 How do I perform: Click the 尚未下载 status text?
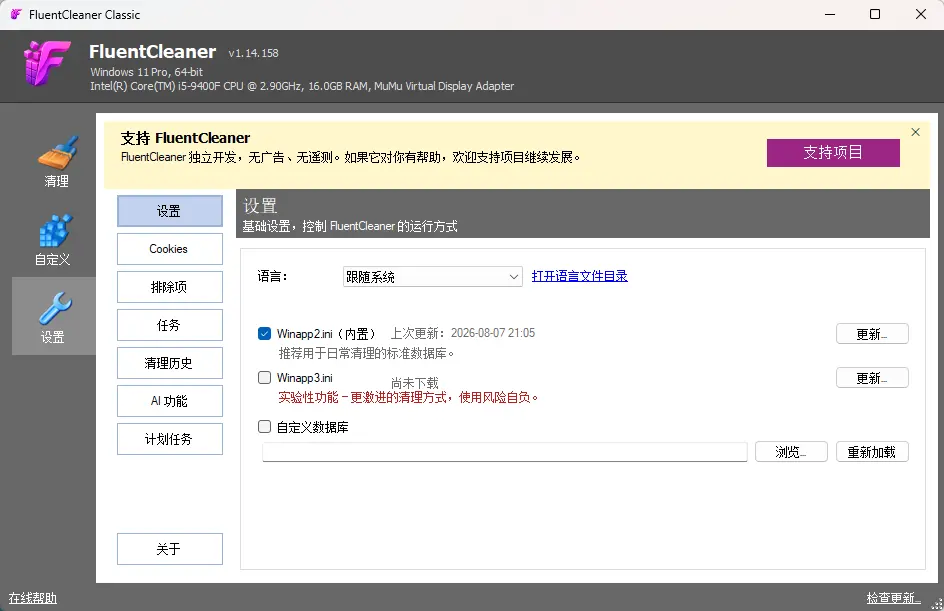click(x=414, y=383)
